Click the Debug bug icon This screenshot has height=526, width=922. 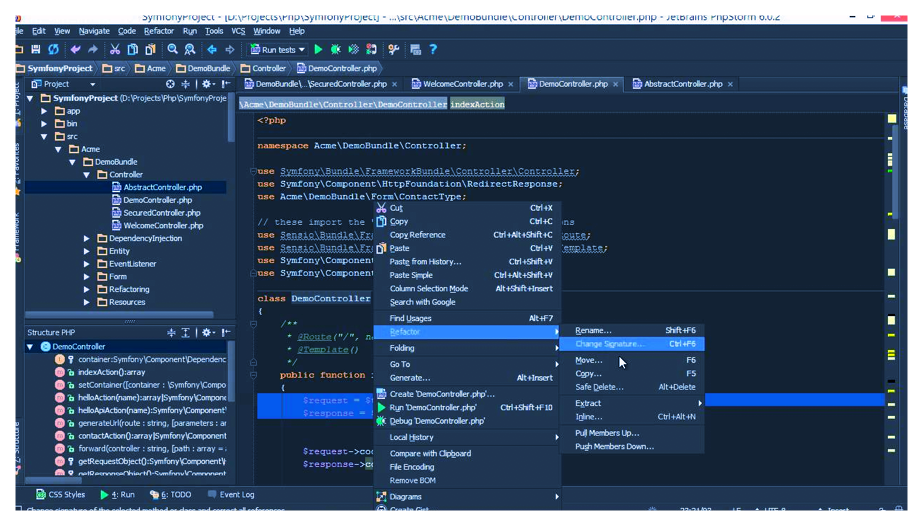pyautogui.click(x=336, y=49)
